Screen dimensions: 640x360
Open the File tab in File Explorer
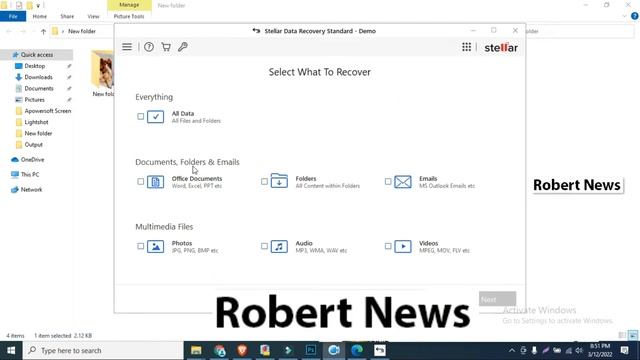pyautogui.click(x=13, y=16)
